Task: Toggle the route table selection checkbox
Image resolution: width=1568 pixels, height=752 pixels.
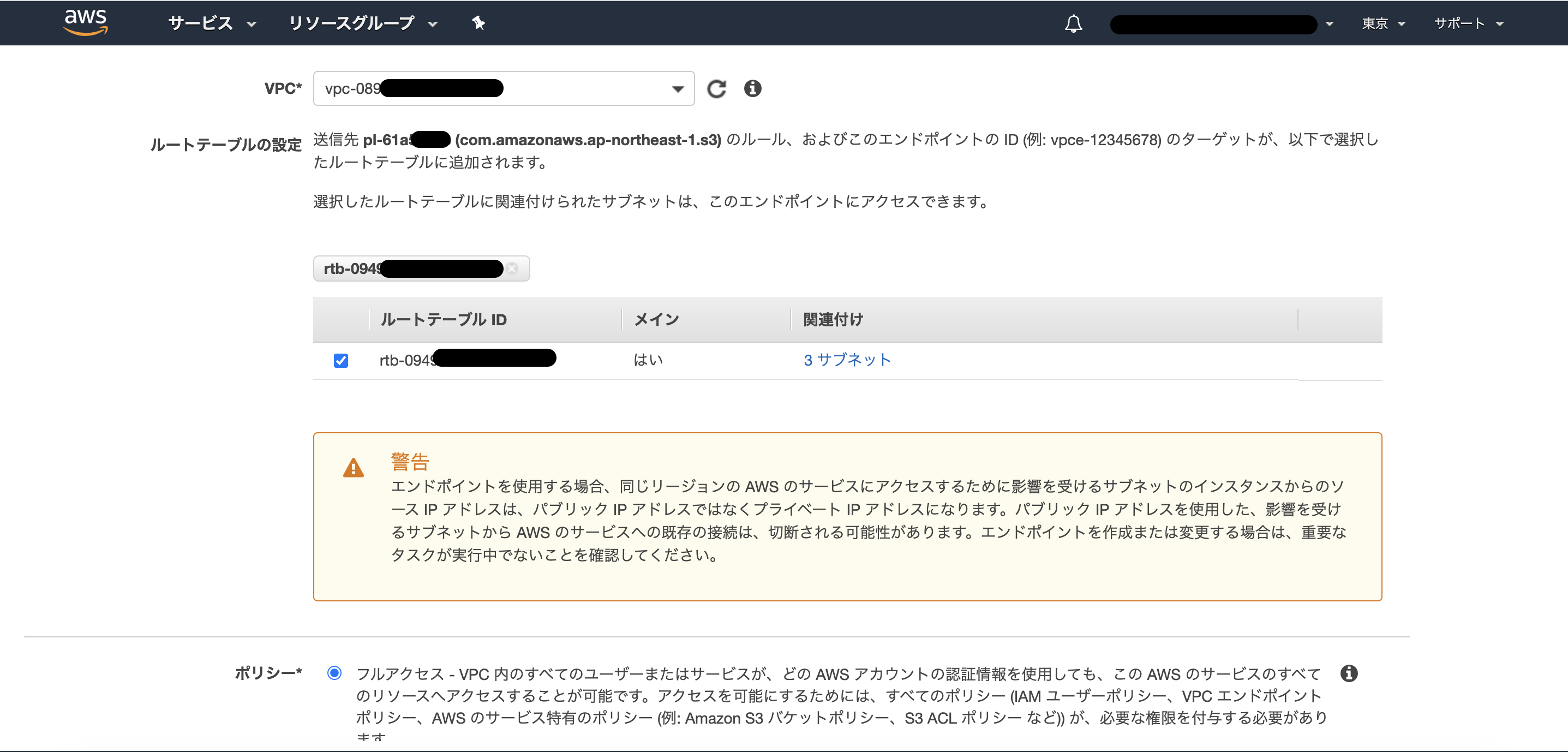Action: click(341, 360)
